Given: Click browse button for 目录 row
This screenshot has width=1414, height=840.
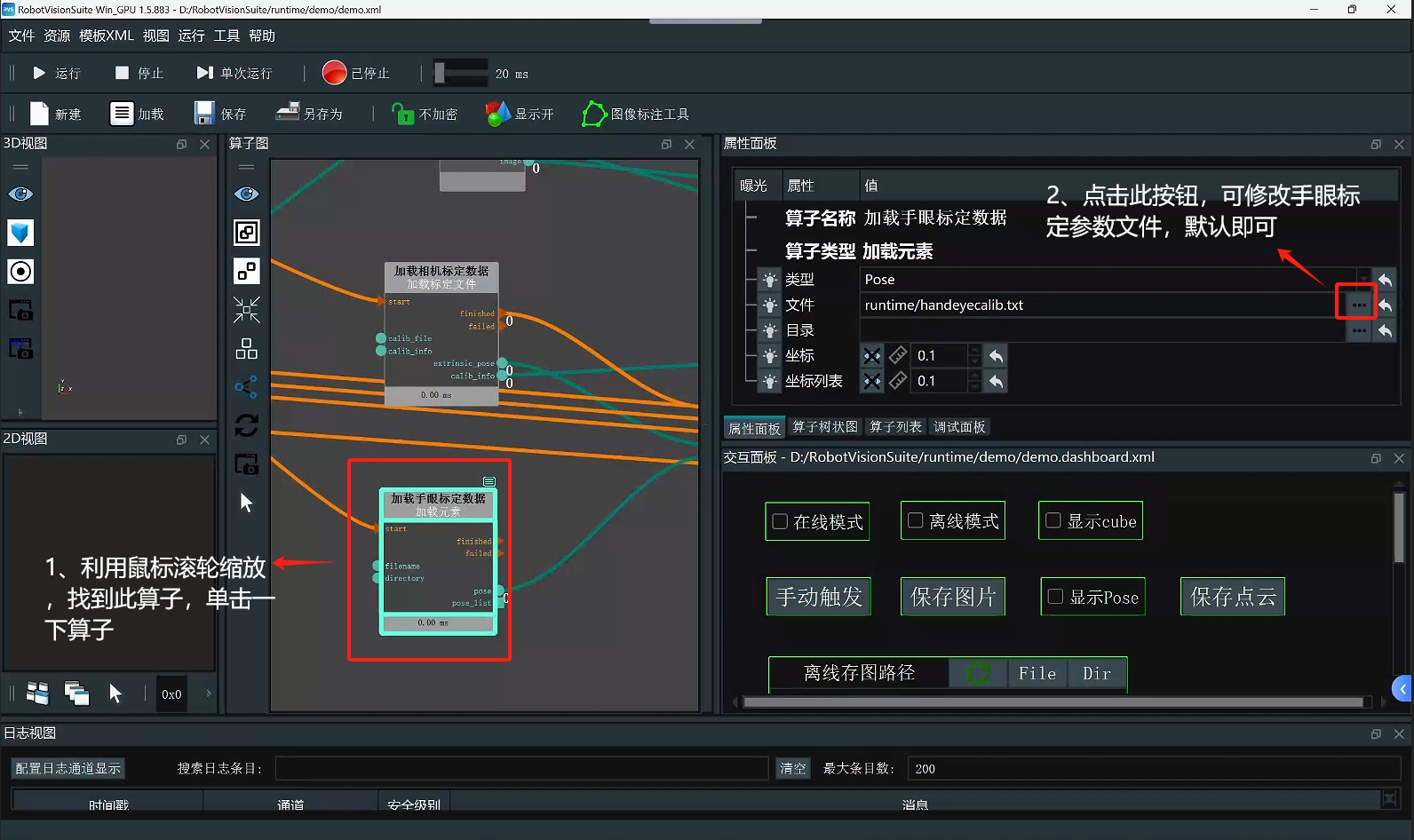Looking at the screenshot, I should pos(1359,330).
